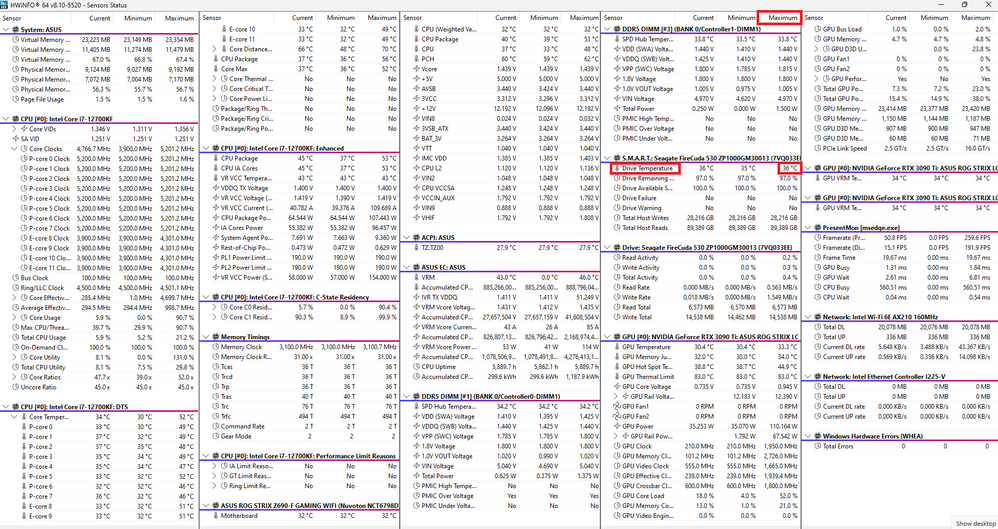The height and width of the screenshot is (529, 998).
Task: Select the P-core 3 Clock row
Action: click(x=100, y=188)
